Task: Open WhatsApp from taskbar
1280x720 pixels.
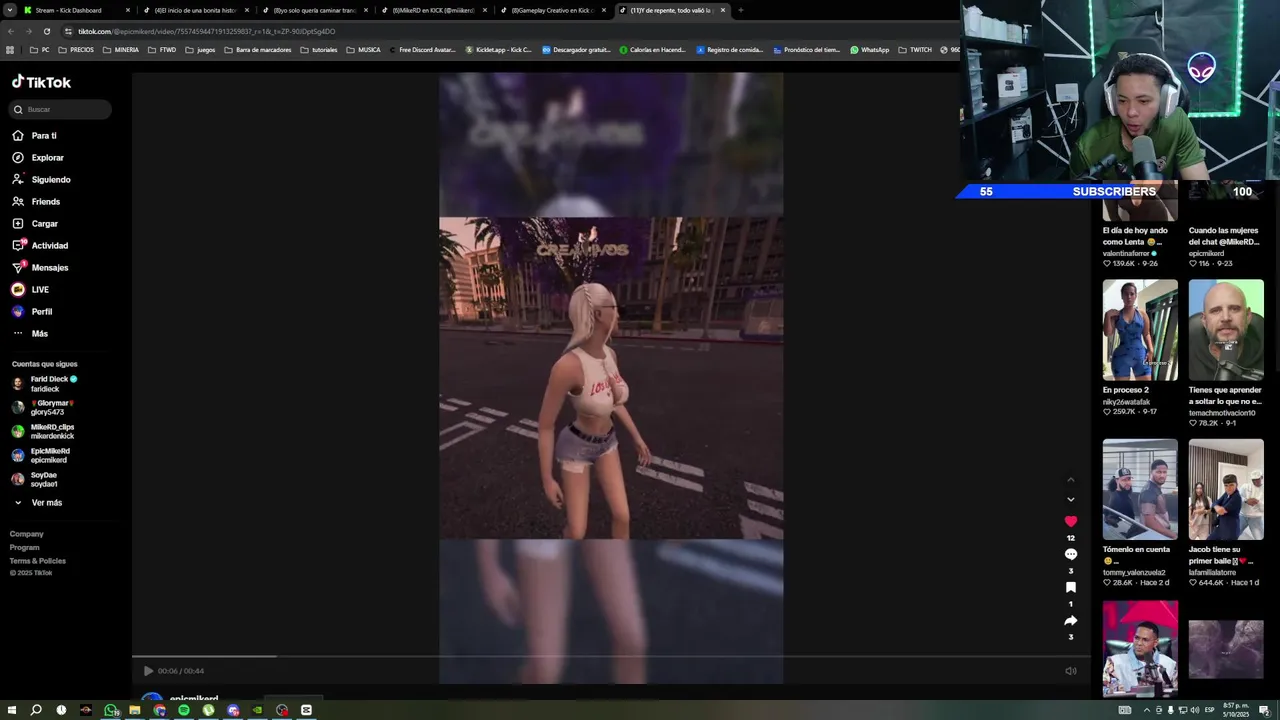Action: point(110,710)
